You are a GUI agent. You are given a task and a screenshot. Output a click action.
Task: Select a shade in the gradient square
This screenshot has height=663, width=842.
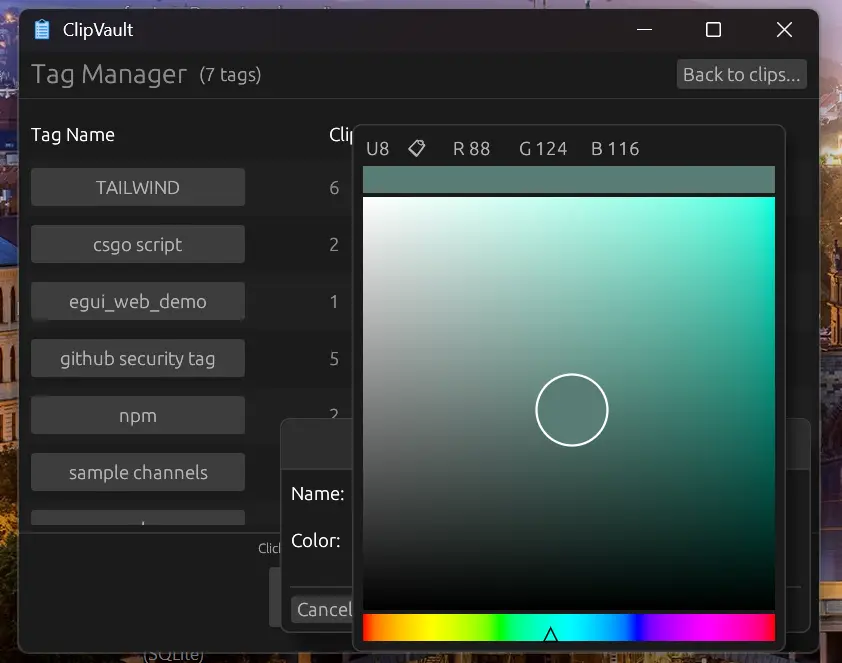point(571,410)
